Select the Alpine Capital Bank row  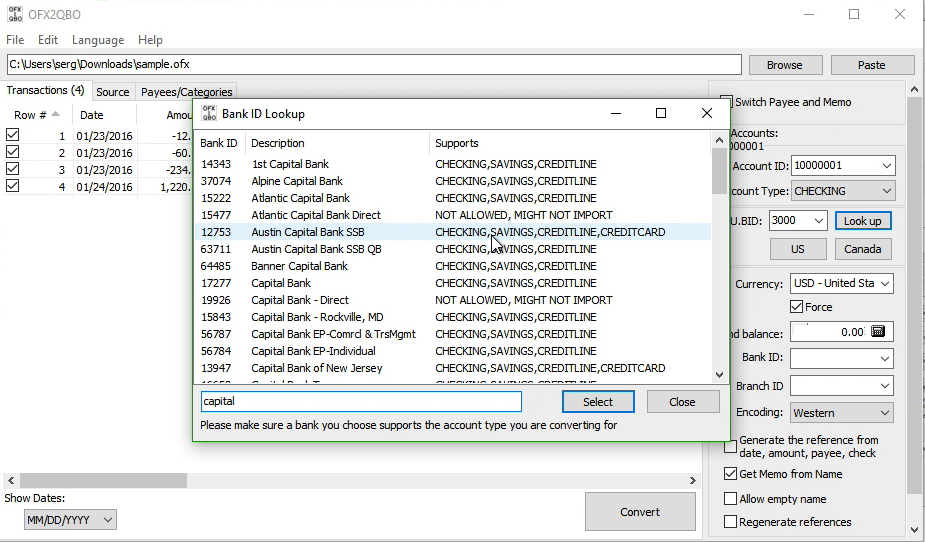tap(452, 181)
